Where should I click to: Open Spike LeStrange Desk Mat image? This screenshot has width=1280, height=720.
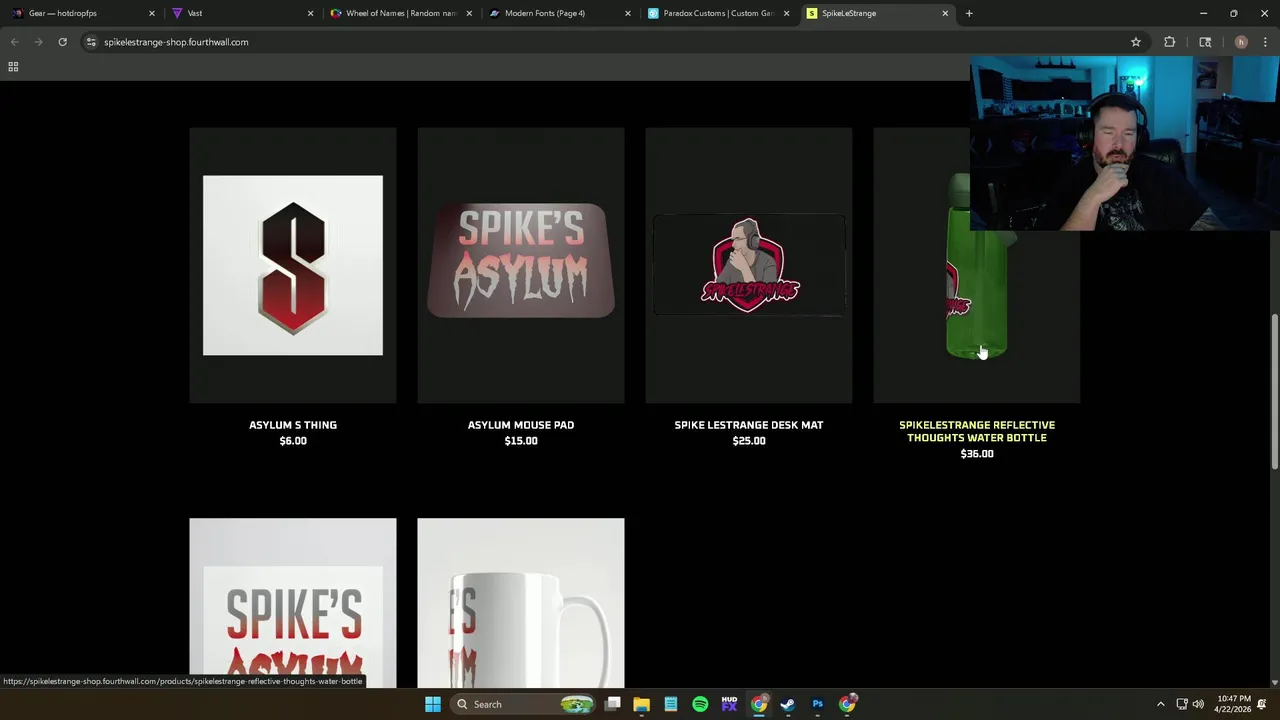[x=749, y=265]
